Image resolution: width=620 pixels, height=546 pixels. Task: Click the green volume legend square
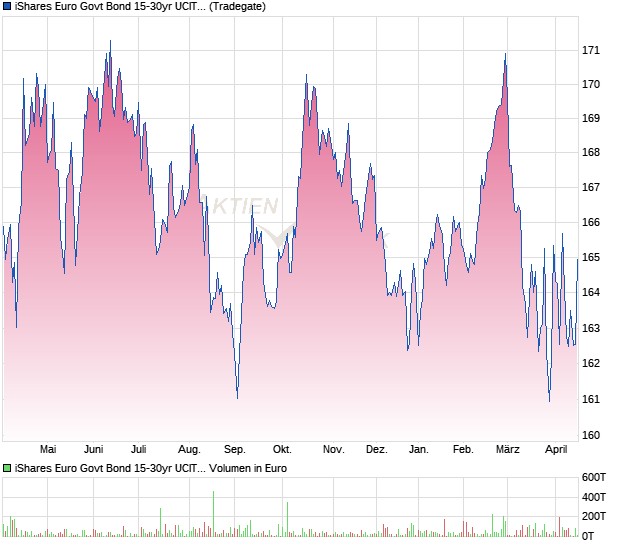click(7, 468)
